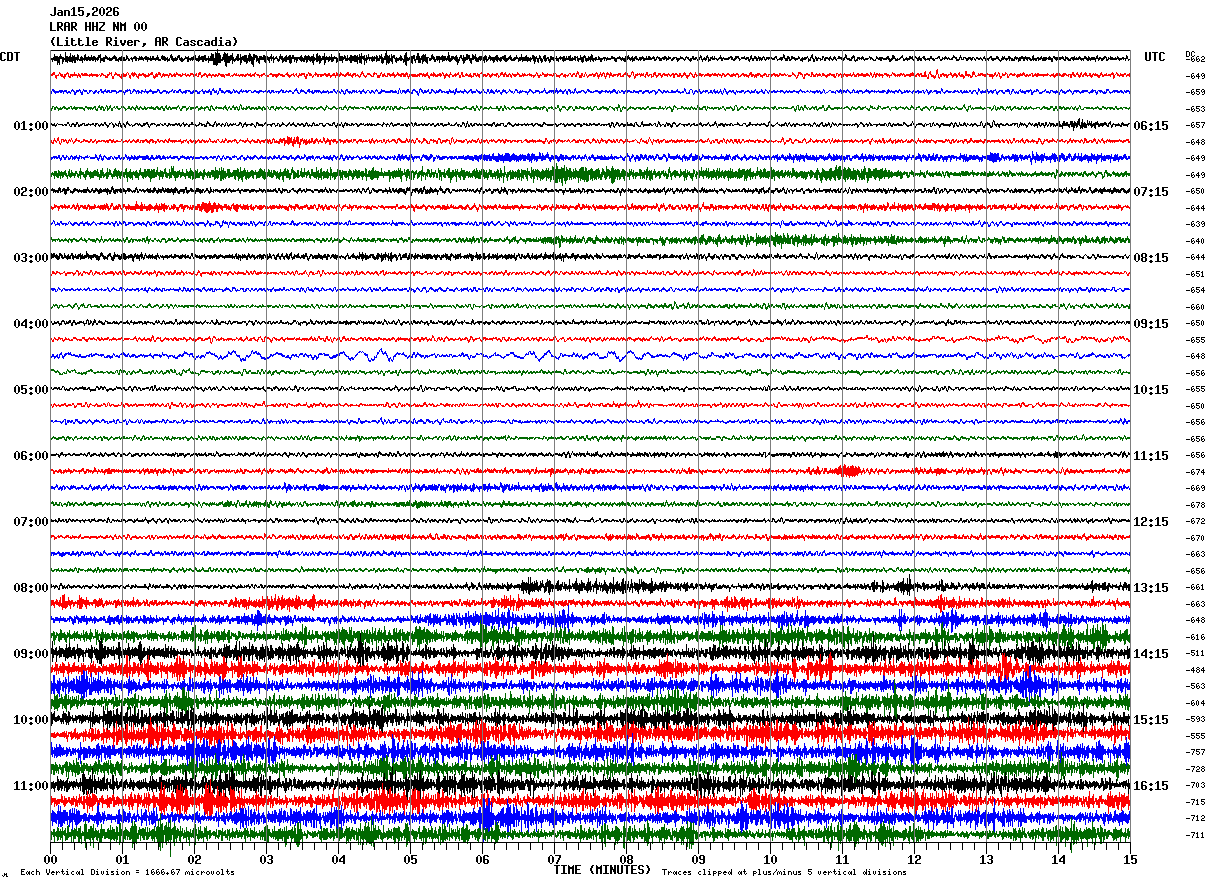Click the 12:15 UTC time label
The width and height of the screenshot is (1210, 886).
tap(1151, 522)
